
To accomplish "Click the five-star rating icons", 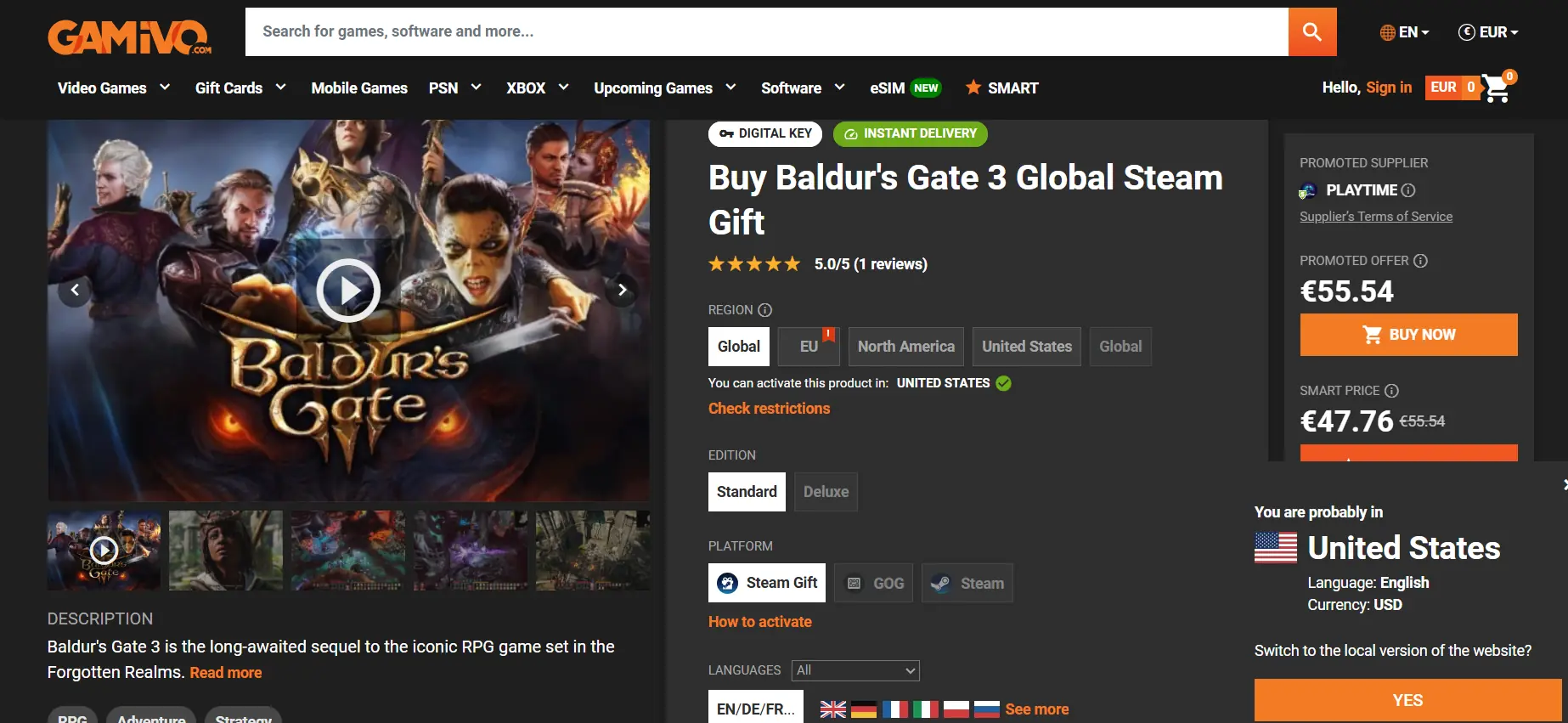I will coord(754,264).
